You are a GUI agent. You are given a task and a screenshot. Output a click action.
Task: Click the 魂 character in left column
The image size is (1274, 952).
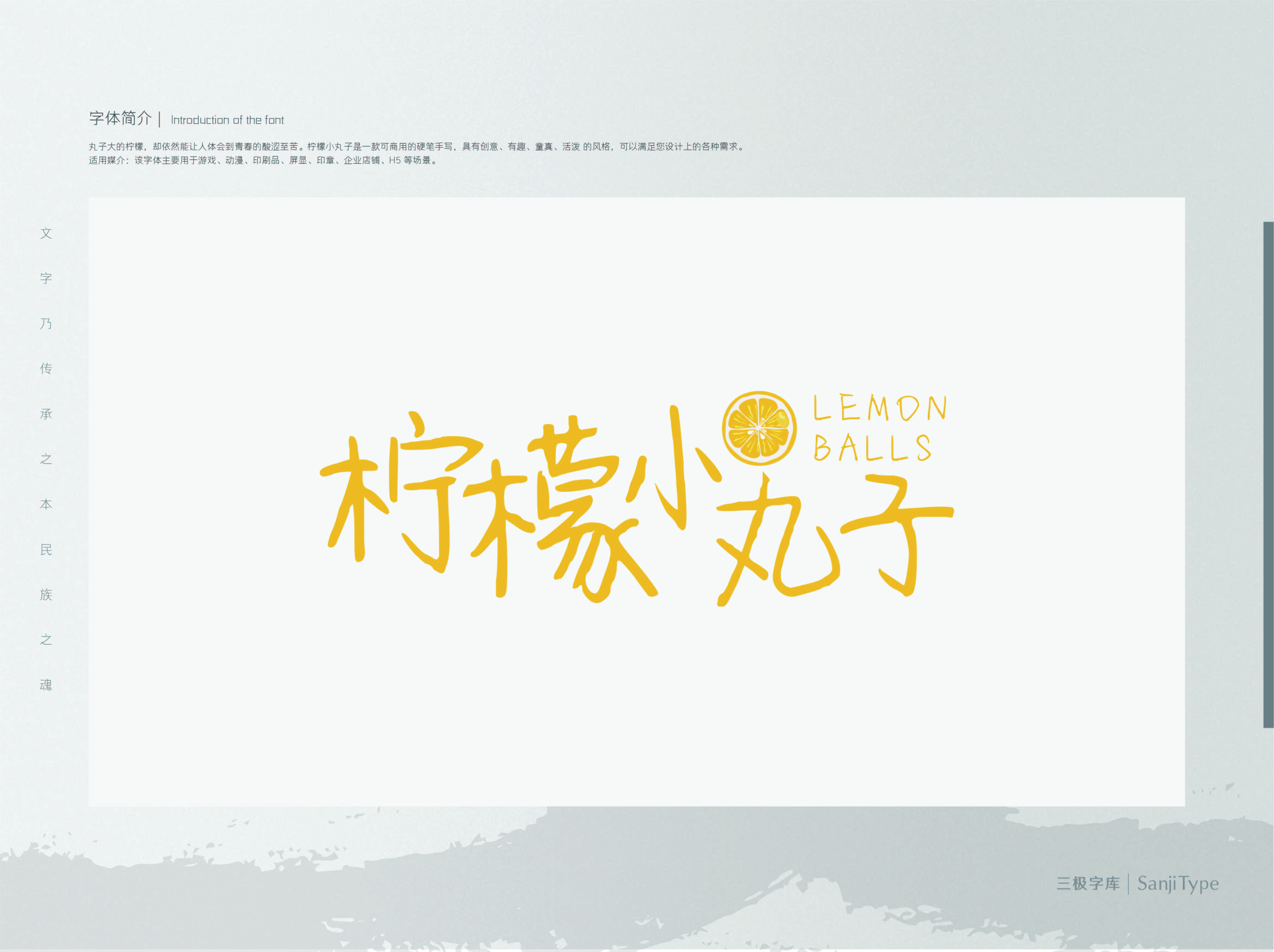coord(46,685)
